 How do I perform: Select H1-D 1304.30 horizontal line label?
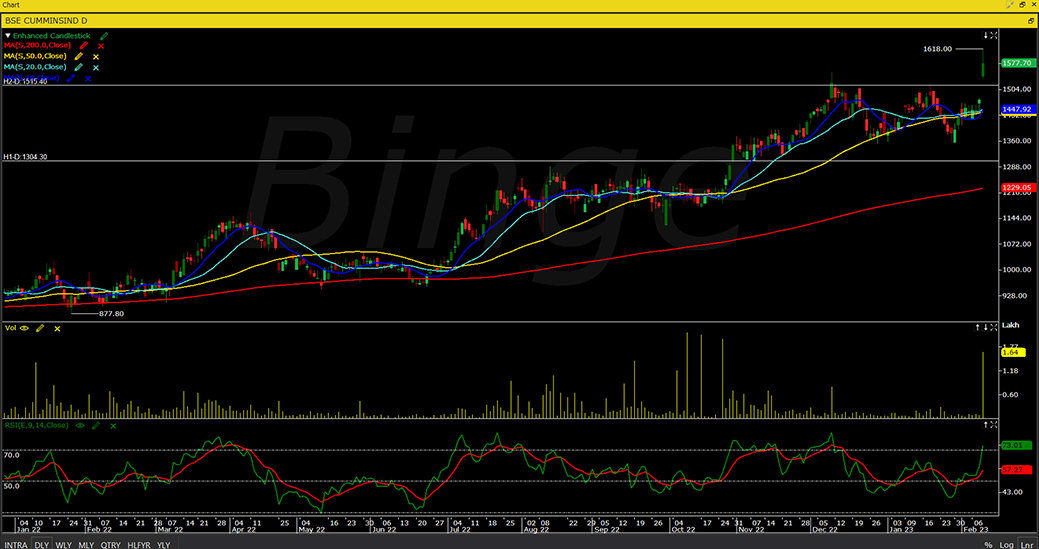pos(26,156)
